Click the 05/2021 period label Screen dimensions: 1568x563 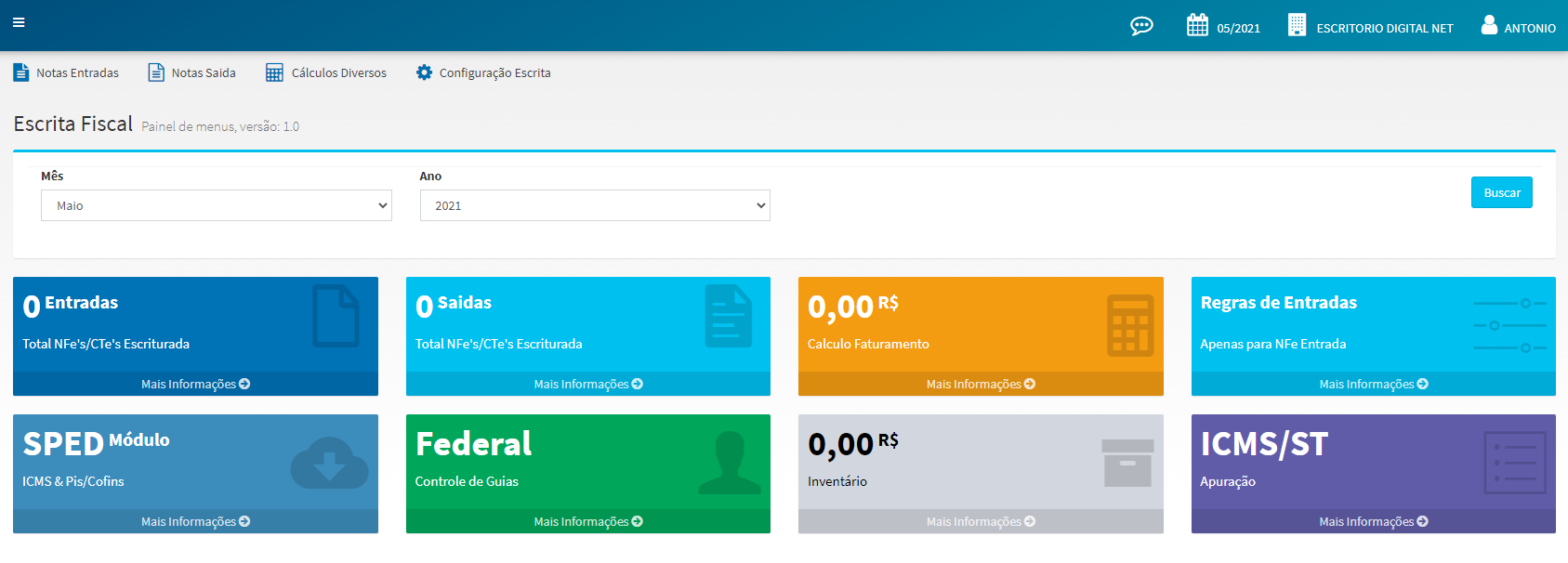[1239, 29]
